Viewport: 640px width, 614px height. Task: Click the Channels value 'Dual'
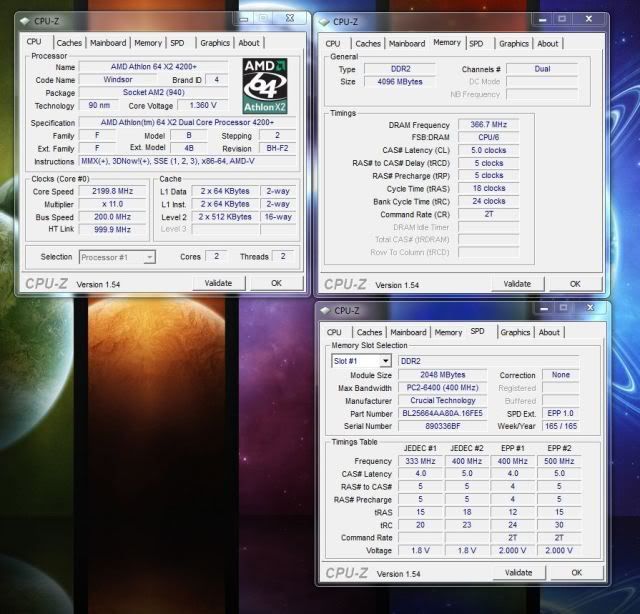point(542,69)
